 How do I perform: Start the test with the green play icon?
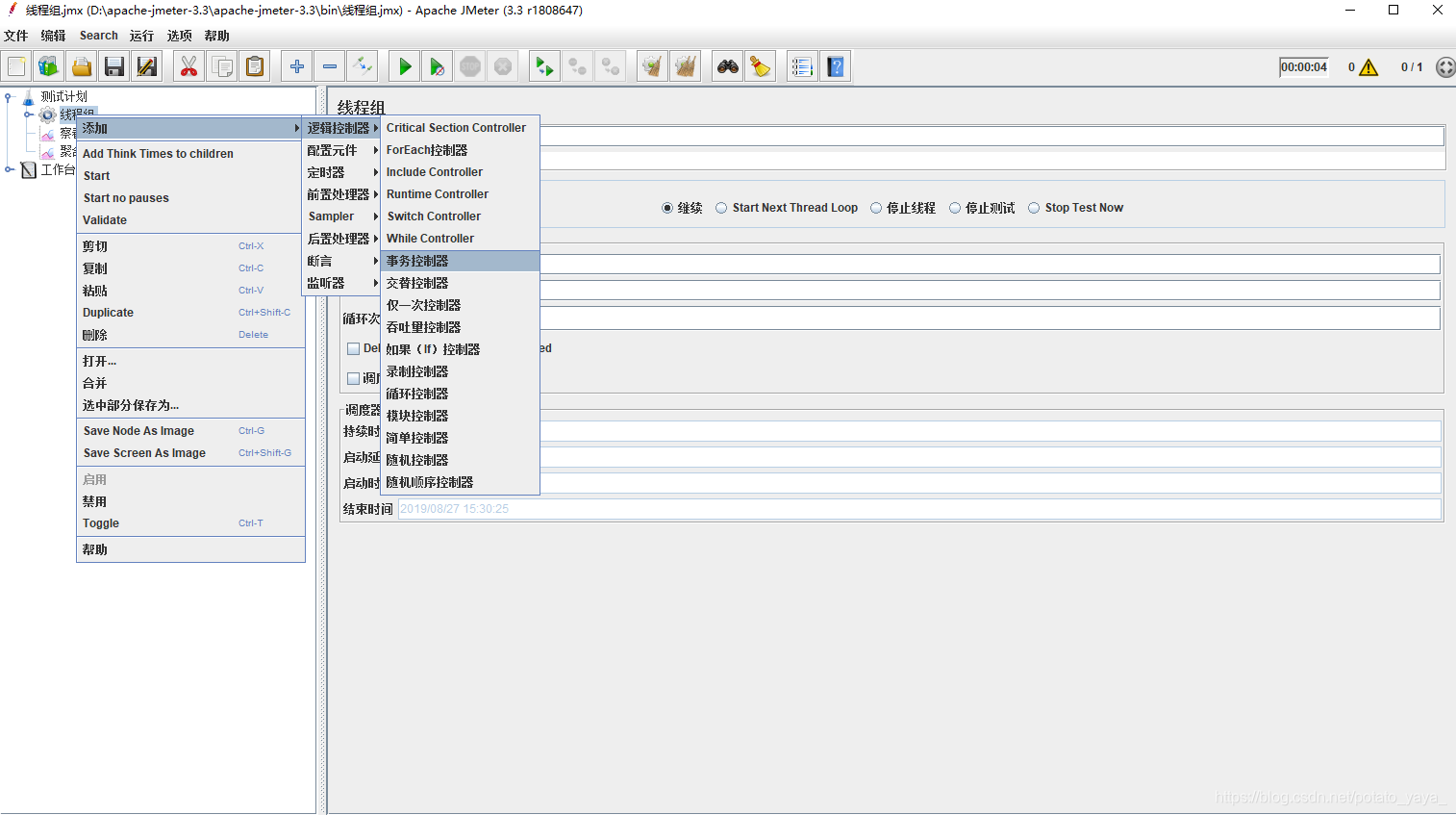coord(405,66)
